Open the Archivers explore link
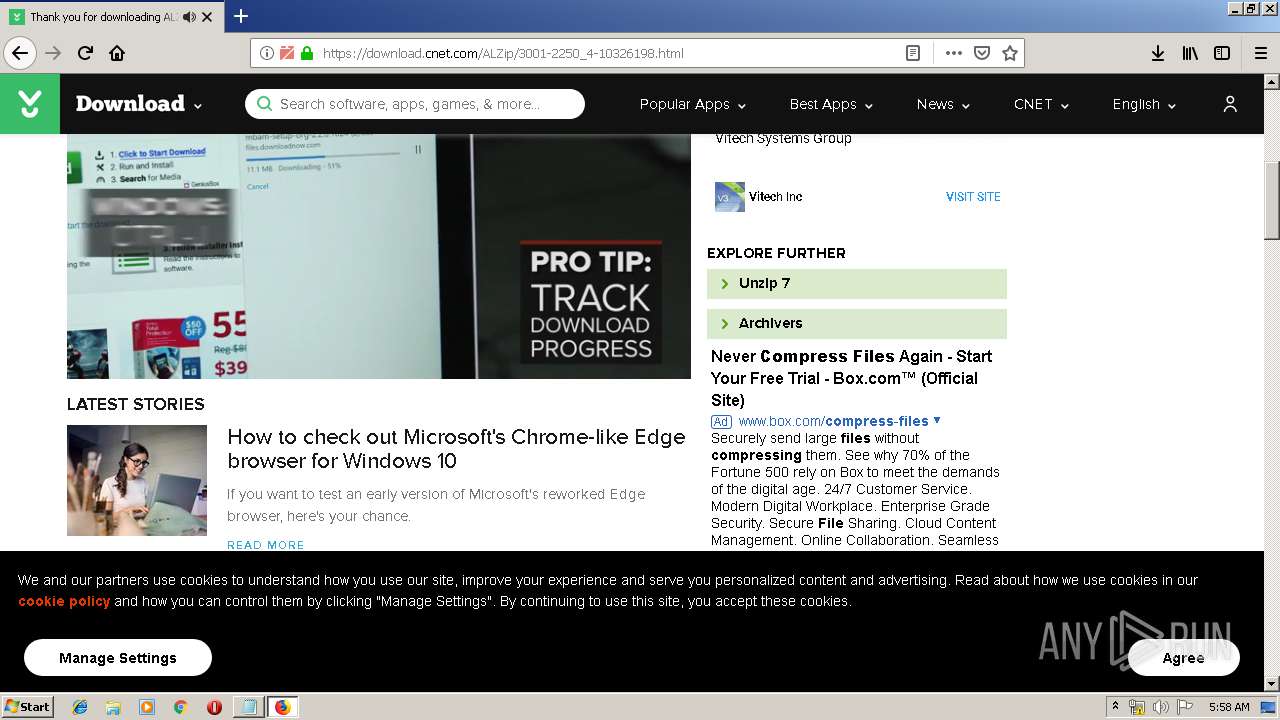1280x720 pixels. pyautogui.click(x=857, y=324)
